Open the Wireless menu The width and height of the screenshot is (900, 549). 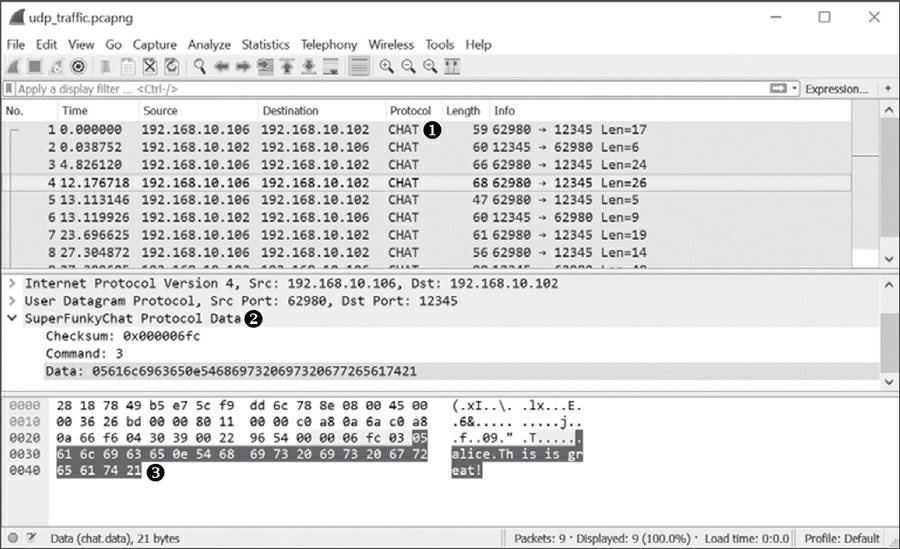pos(391,45)
